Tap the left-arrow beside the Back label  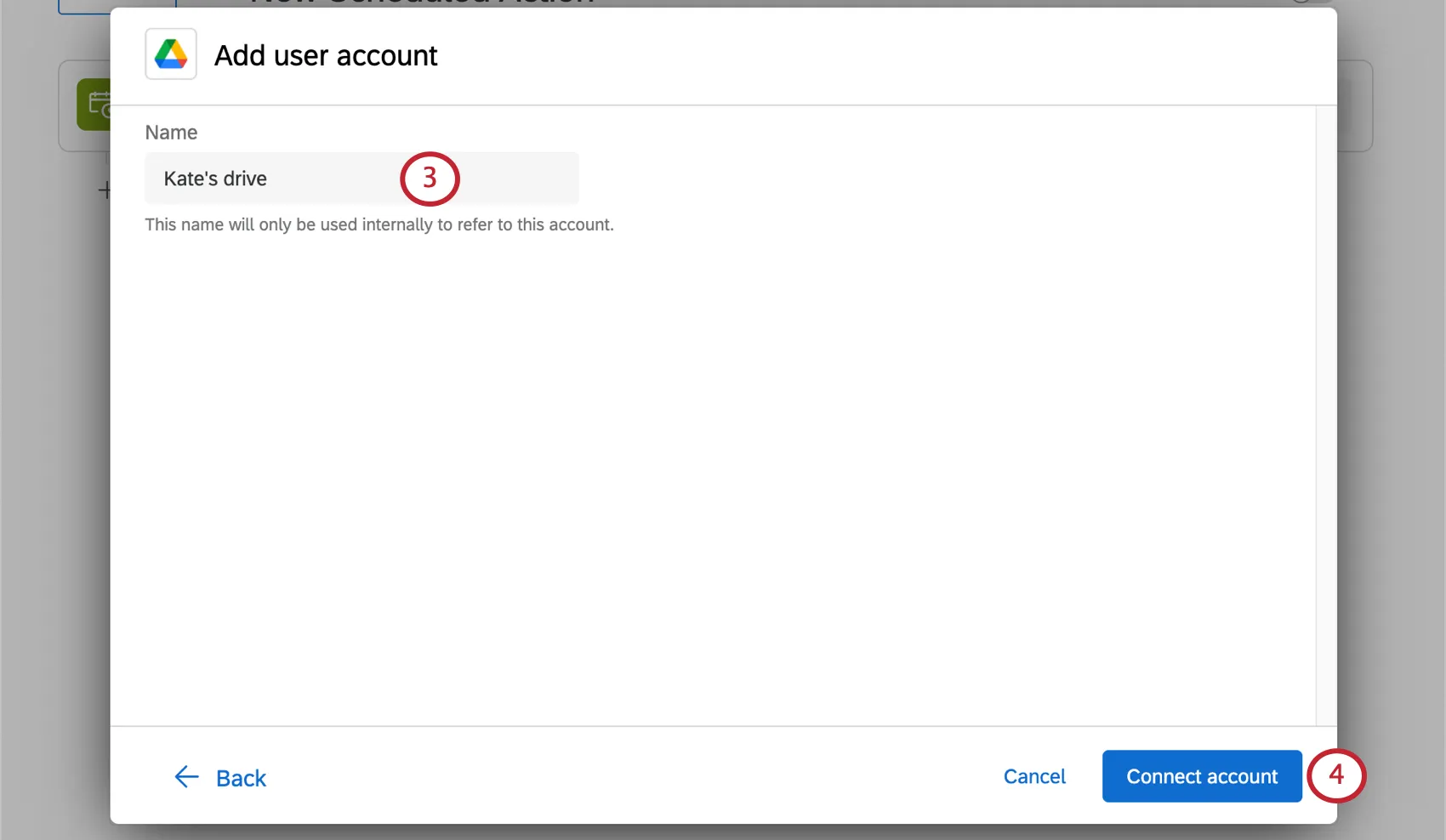tap(186, 776)
